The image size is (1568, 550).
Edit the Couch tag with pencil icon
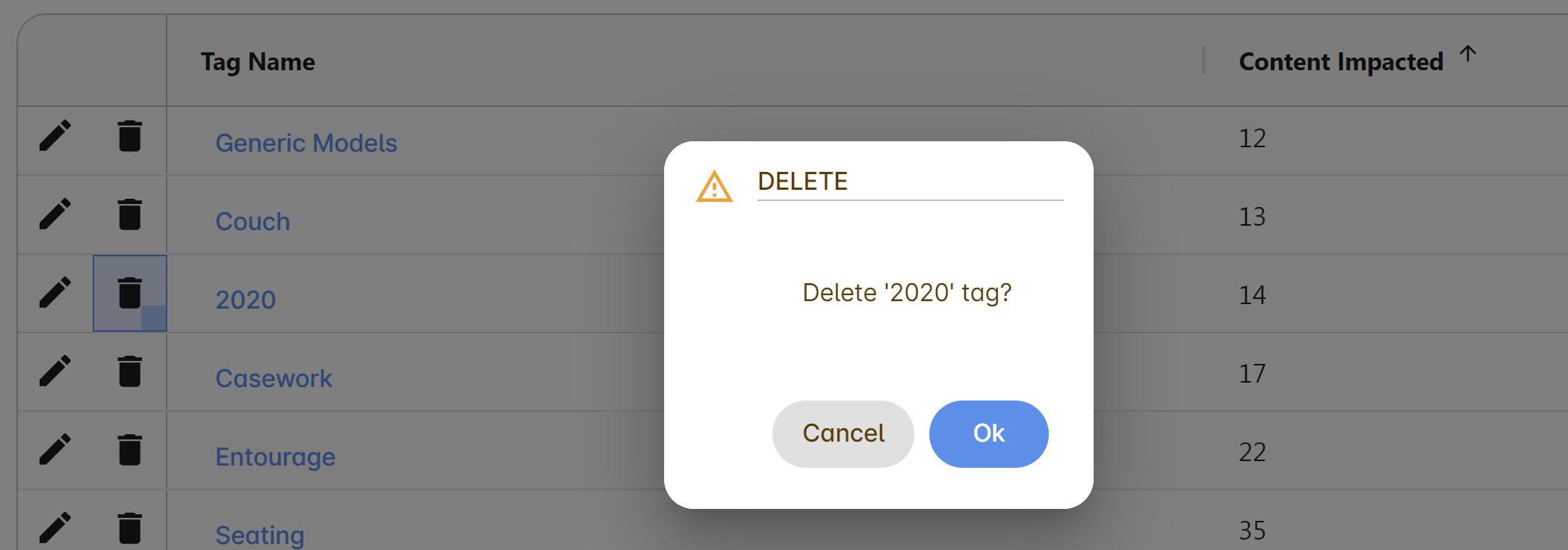(55, 214)
